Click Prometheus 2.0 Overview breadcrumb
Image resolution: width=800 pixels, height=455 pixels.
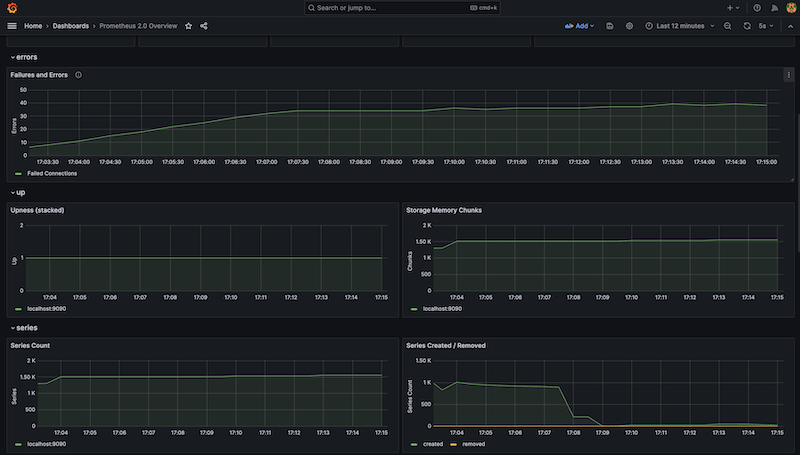[138, 26]
